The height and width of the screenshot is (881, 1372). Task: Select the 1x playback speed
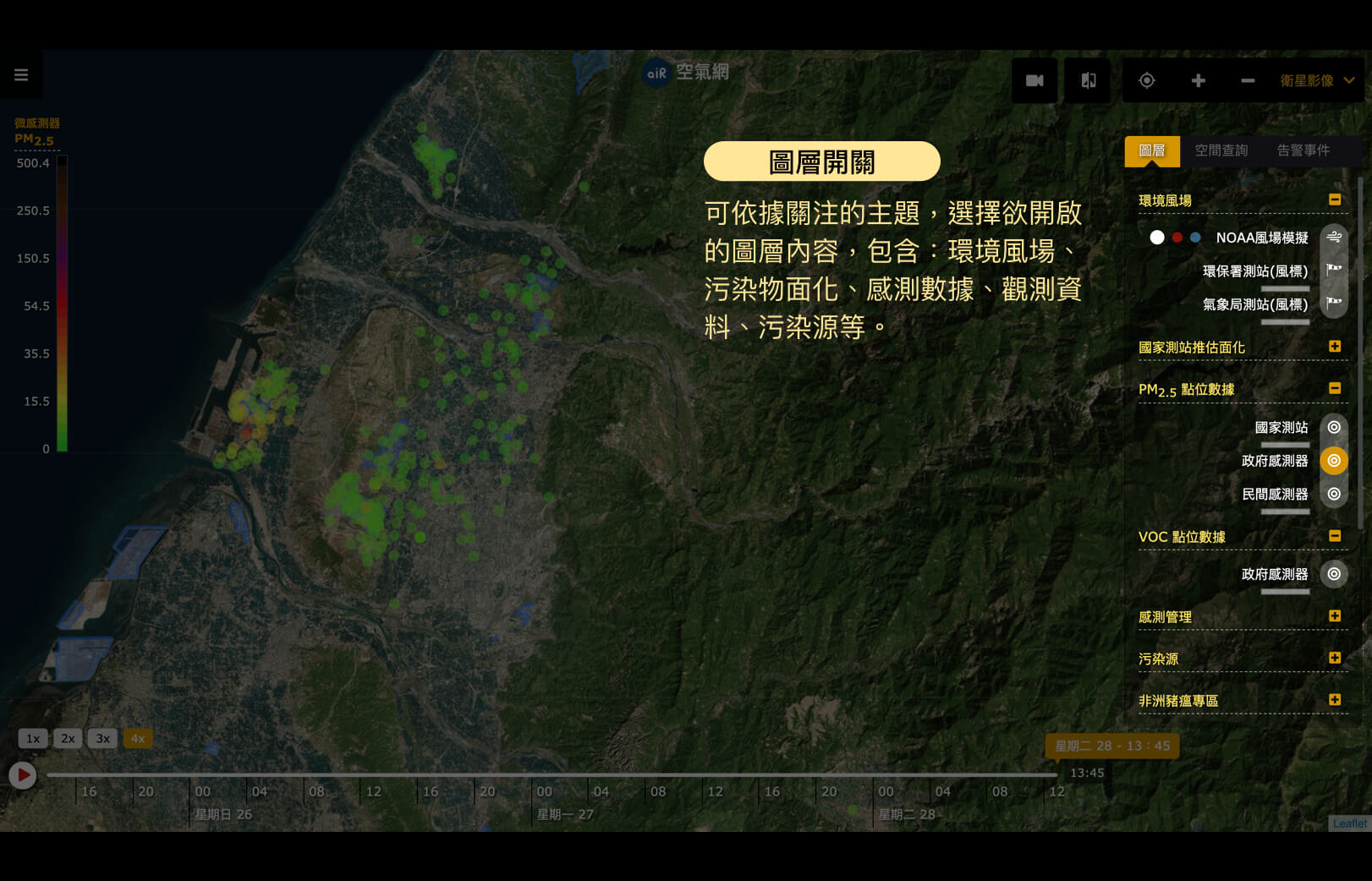33,738
